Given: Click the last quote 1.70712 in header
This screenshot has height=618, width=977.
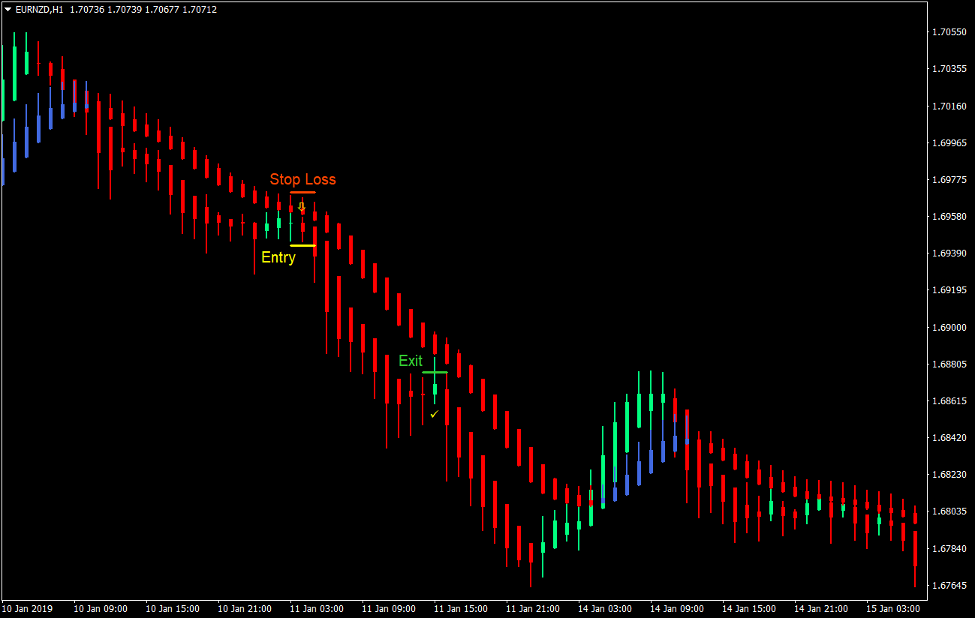Looking at the screenshot, I should pyautogui.click(x=202, y=8).
